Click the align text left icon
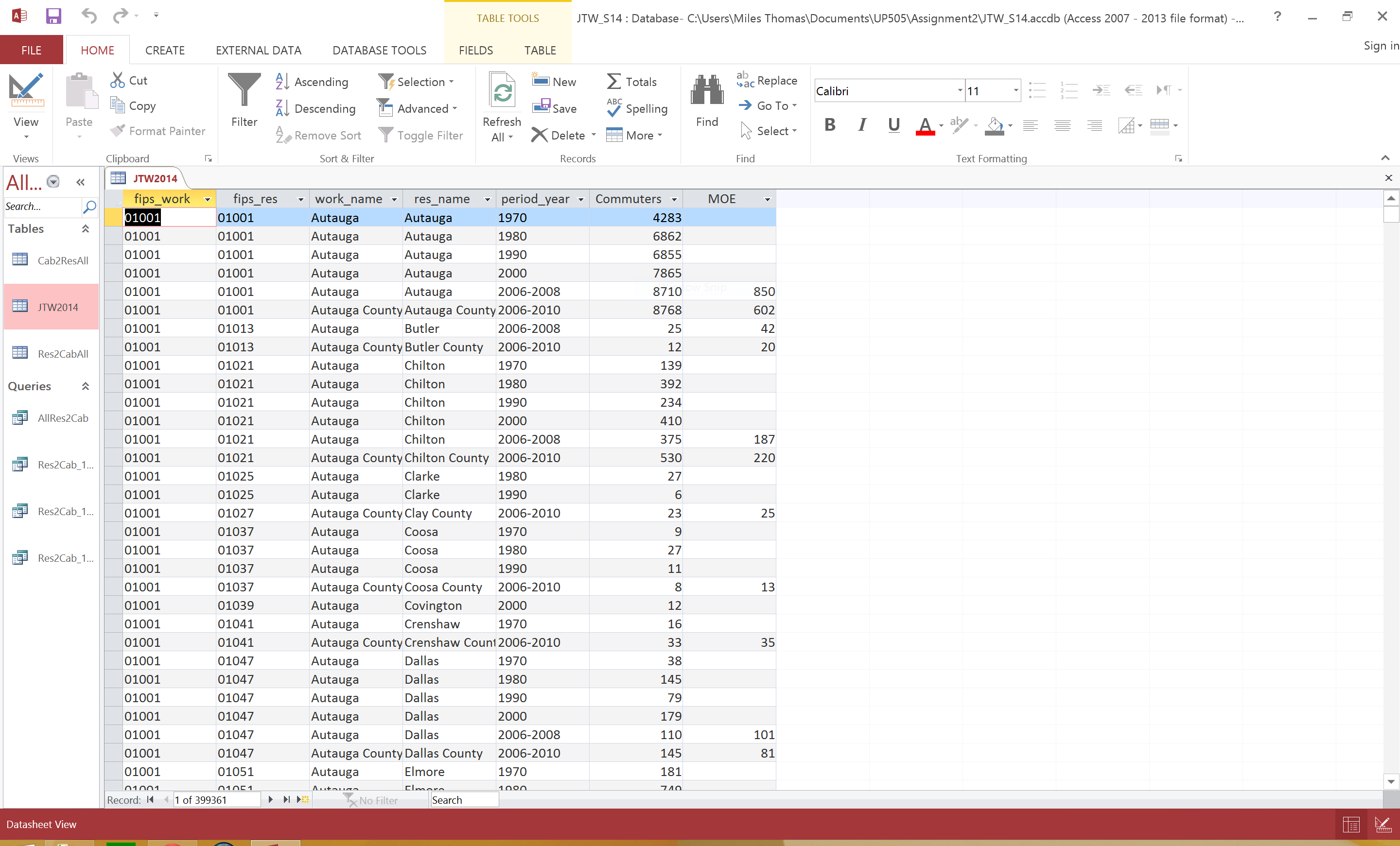 1030,125
